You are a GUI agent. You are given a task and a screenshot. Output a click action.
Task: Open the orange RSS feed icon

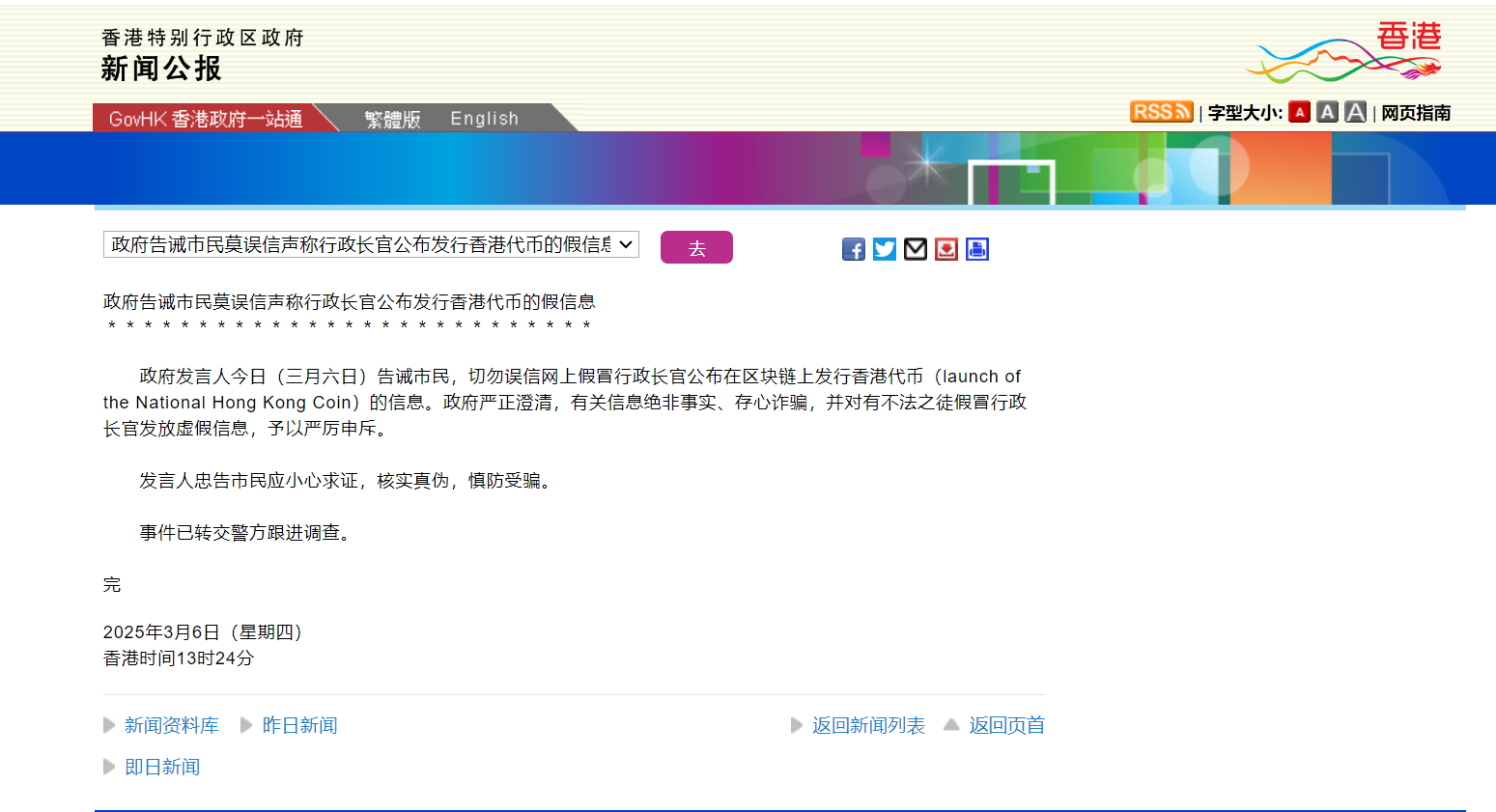1161,112
